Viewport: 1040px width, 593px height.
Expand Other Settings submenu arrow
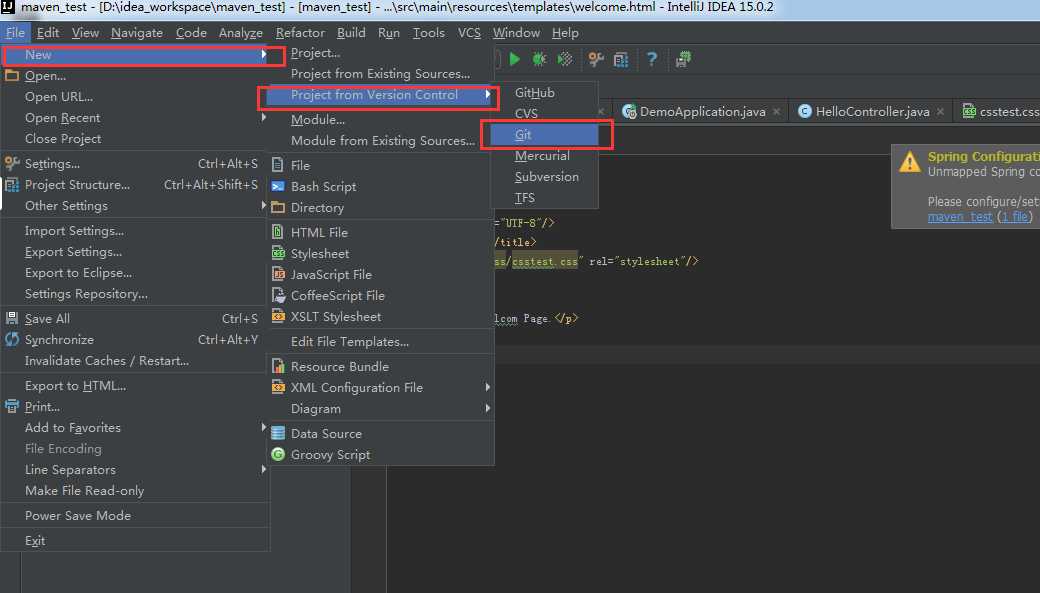[263, 206]
